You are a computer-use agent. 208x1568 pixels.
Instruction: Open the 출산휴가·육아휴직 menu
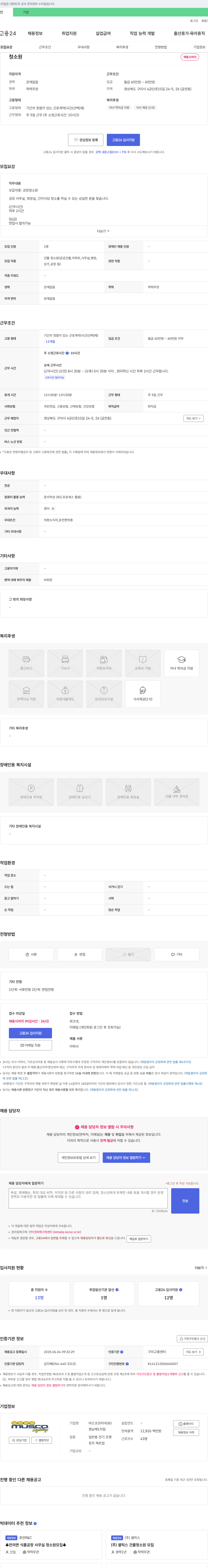click(x=189, y=33)
